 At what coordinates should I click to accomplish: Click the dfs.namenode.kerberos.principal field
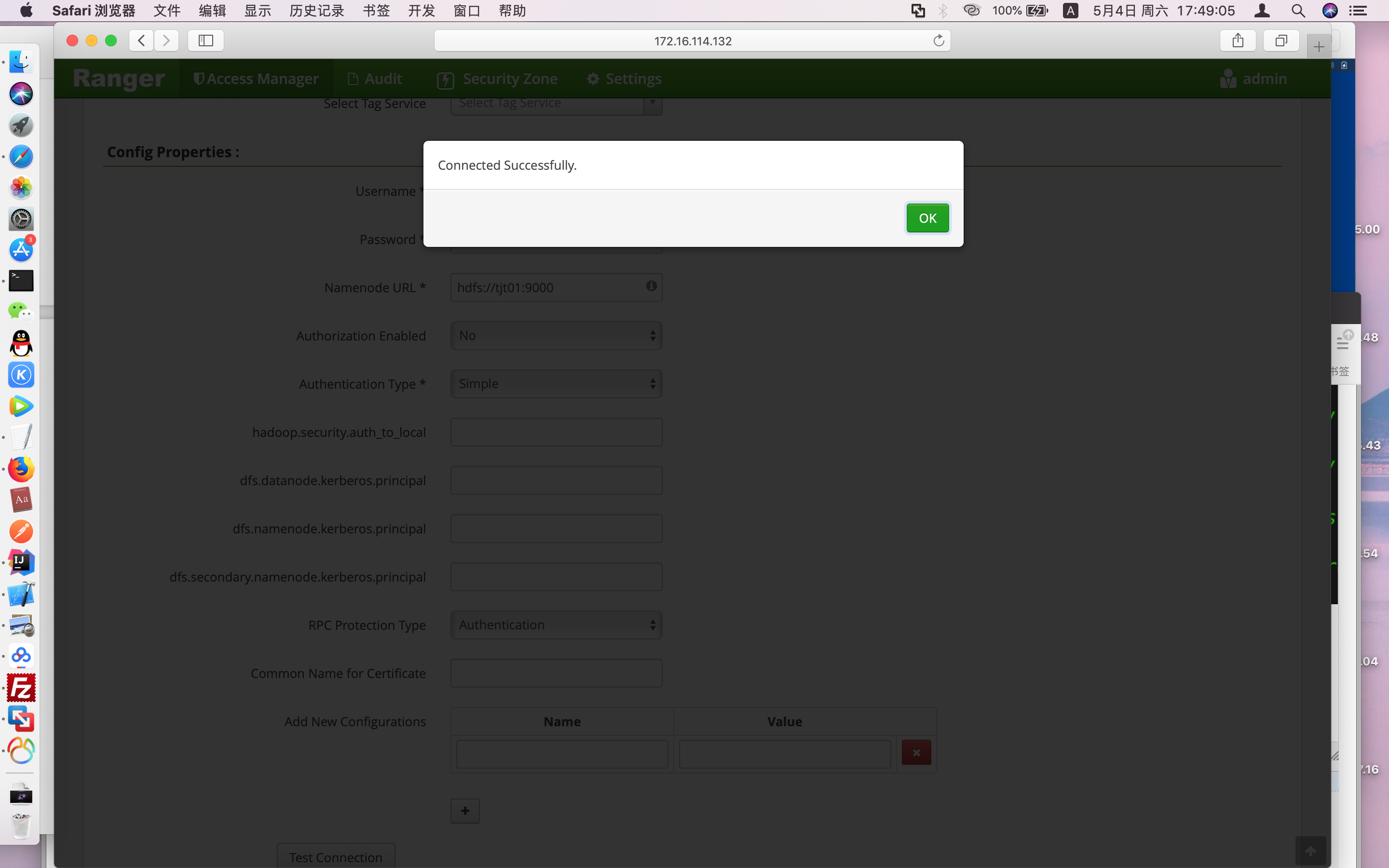point(556,528)
